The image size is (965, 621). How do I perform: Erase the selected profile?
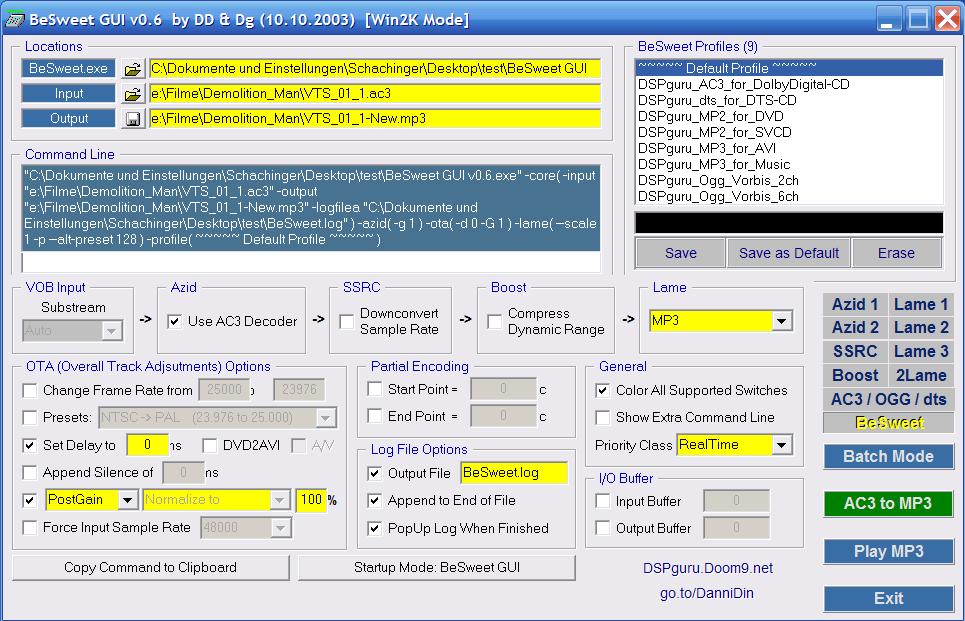(896, 253)
